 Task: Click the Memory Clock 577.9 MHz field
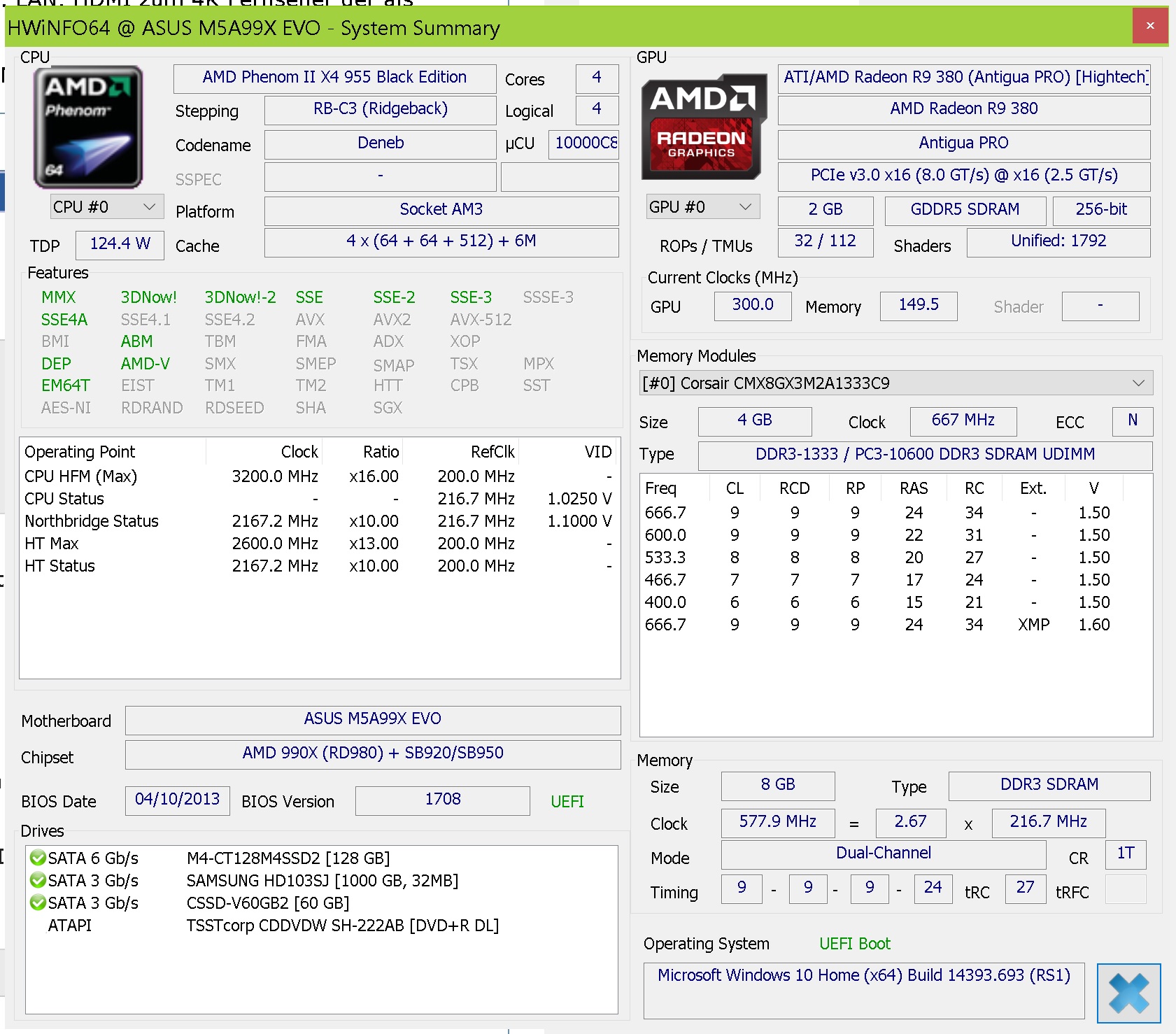pyautogui.click(x=778, y=823)
